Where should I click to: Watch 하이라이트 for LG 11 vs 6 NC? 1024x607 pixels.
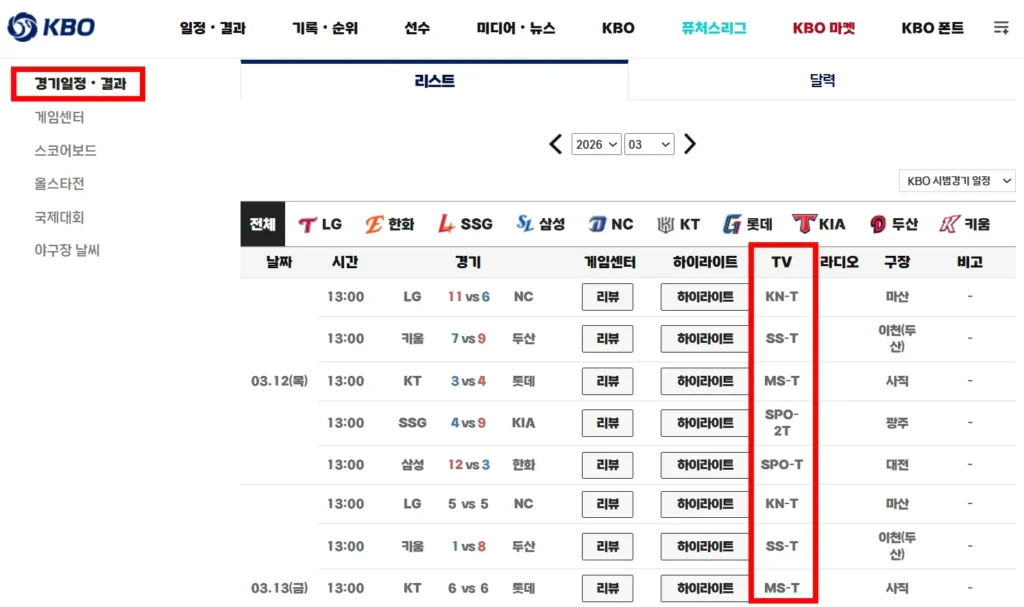(x=705, y=297)
